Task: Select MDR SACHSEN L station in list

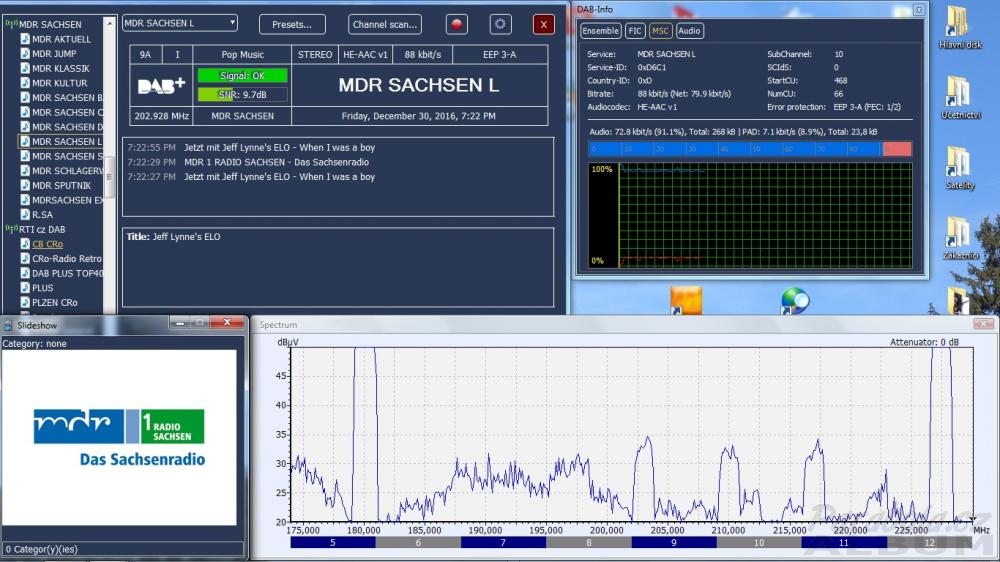Action: pos(67,142)
